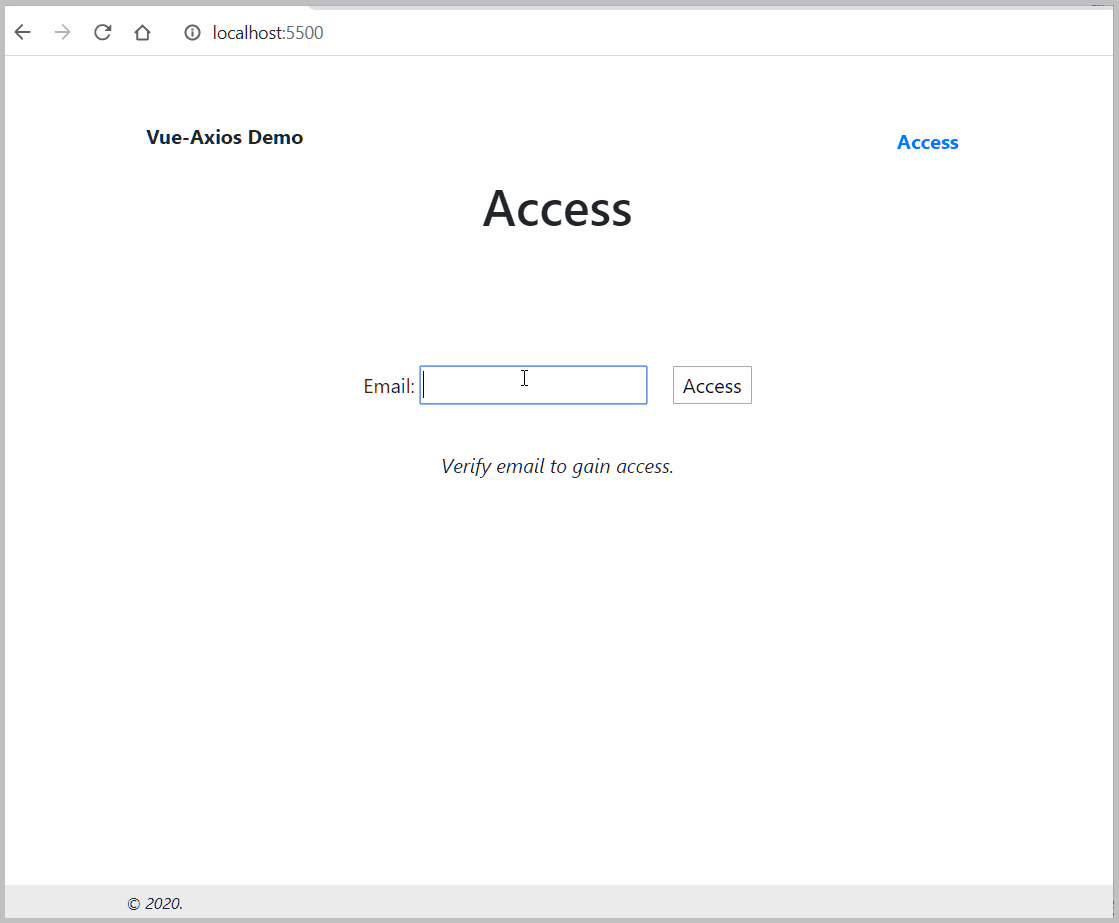The image size is (1119, 923).
Task: Click the Access page heading
Action: click(x=557, y=209)
